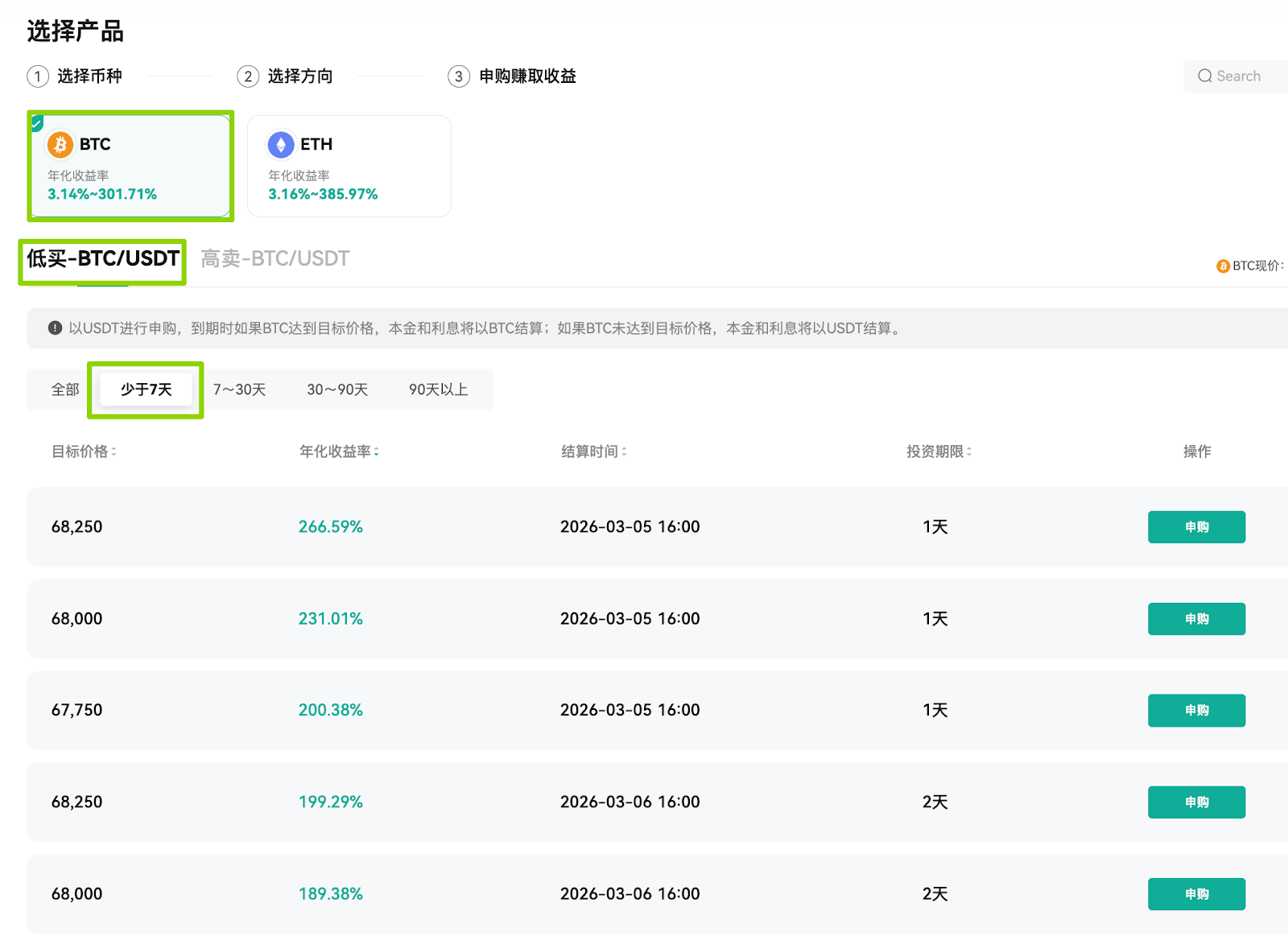Sort by 目标价格 column arrows
1288x936 pixels.
pos(114,452)
